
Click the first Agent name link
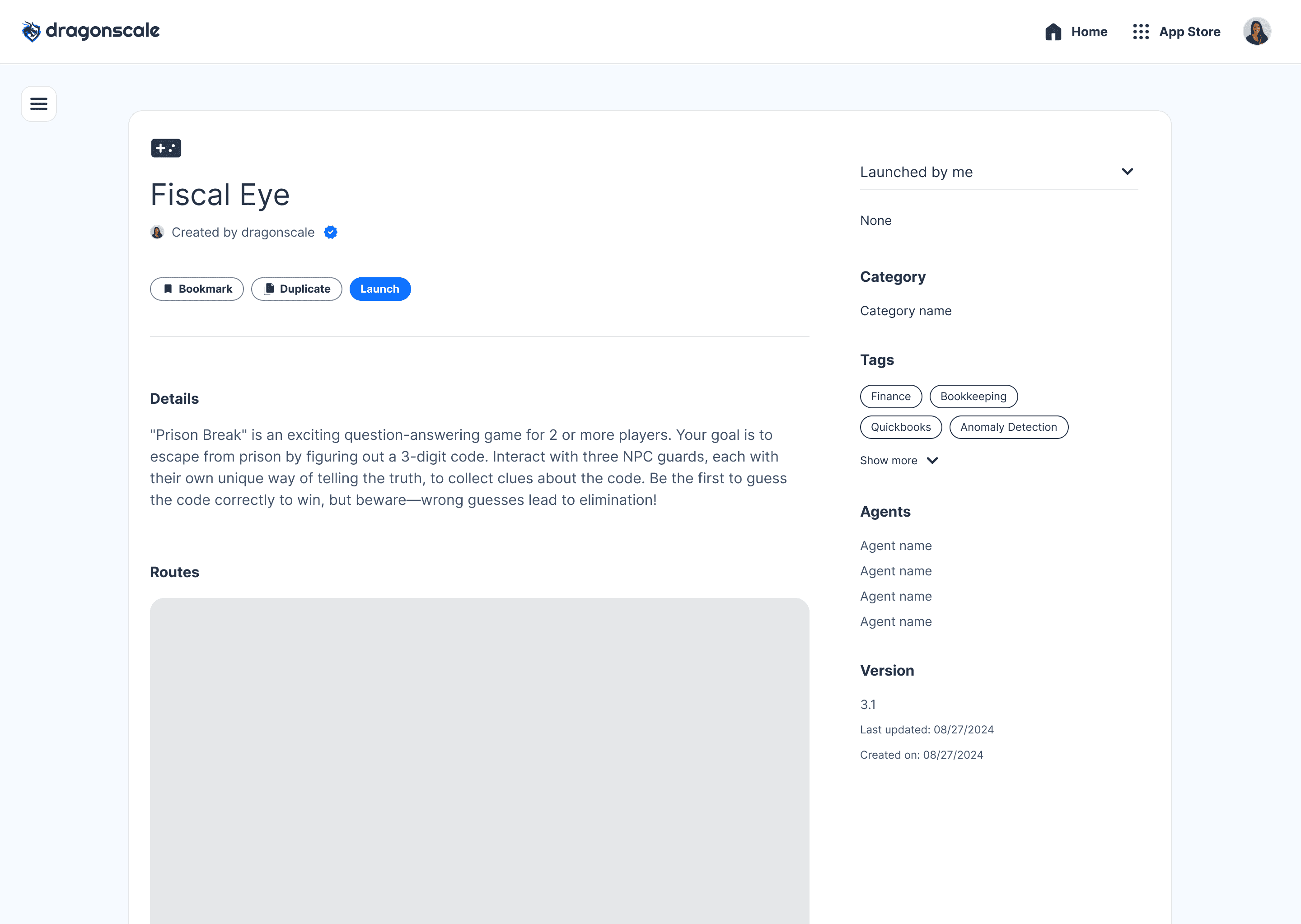[x=895, y=546]
